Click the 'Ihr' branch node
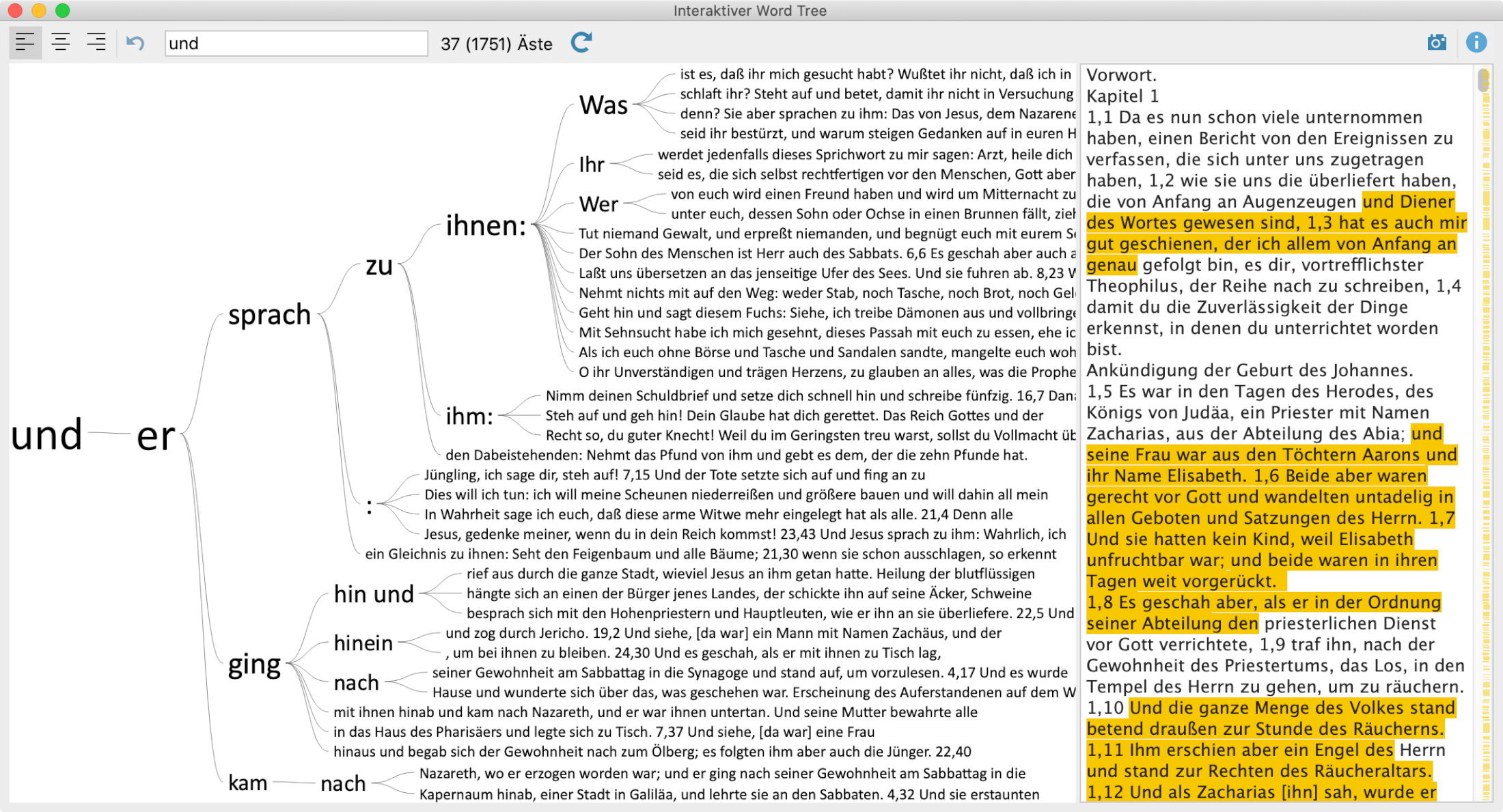This screenshot has width=1503, height=812. click(592, 164)
